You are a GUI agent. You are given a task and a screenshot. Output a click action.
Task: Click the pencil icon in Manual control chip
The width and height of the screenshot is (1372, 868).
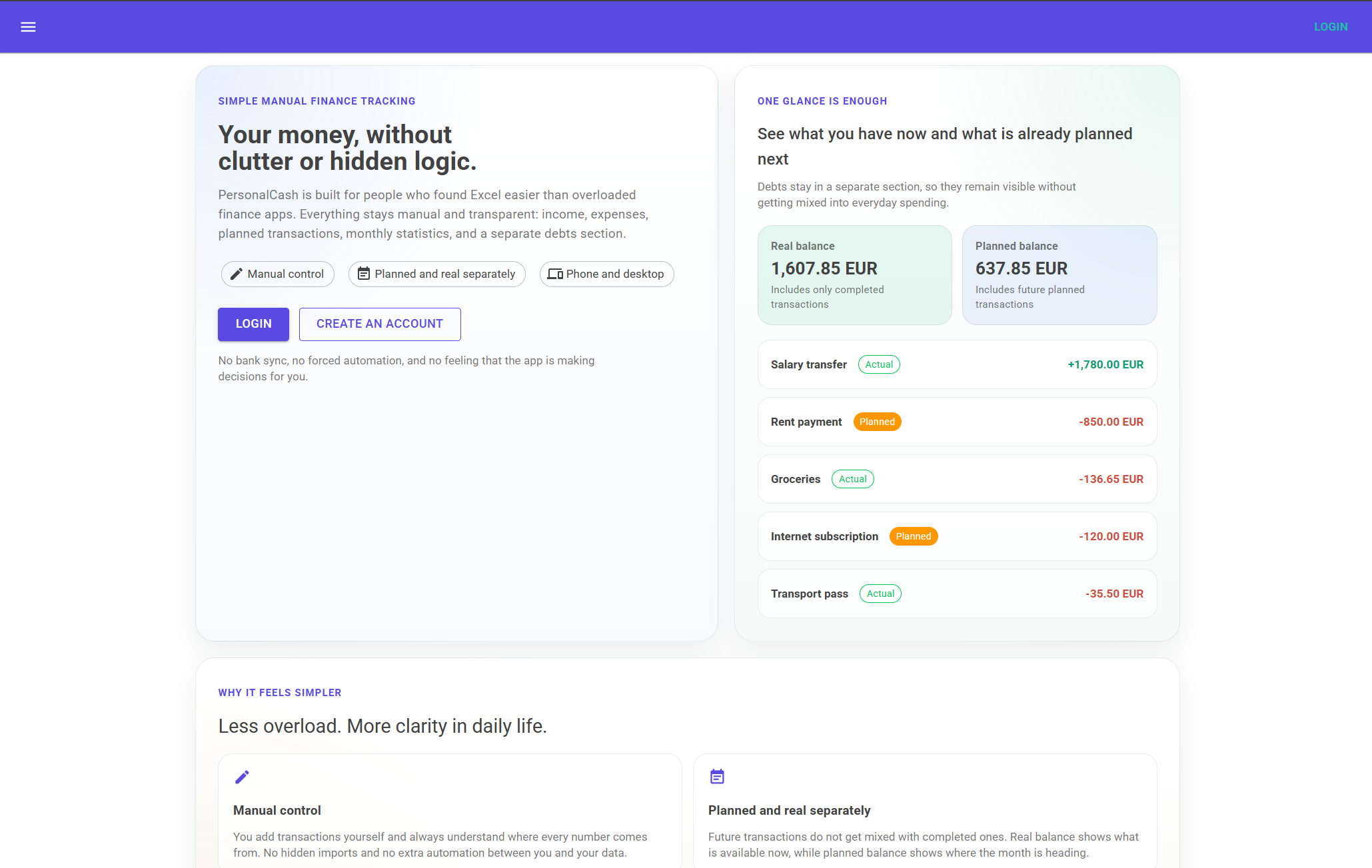pos(236,274)
